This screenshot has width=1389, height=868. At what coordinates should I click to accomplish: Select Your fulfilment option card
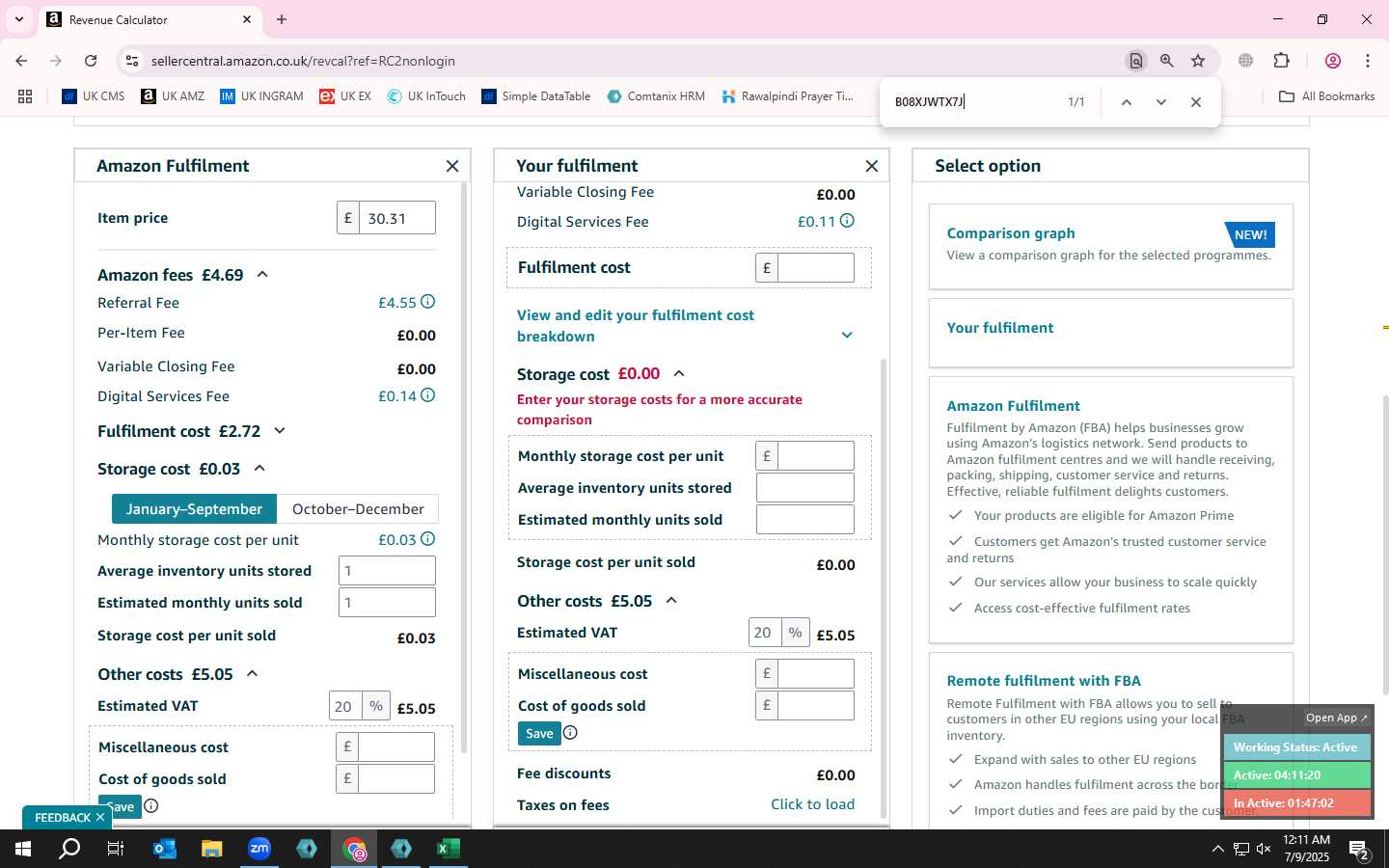tap(1110, 333)
